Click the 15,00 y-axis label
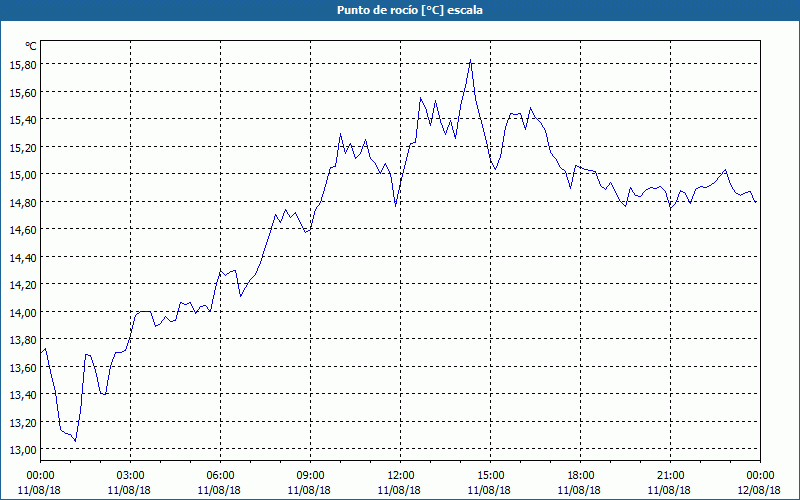Image resolution: width=800 pixels, height=500 pixels. (x=22, y=176)
